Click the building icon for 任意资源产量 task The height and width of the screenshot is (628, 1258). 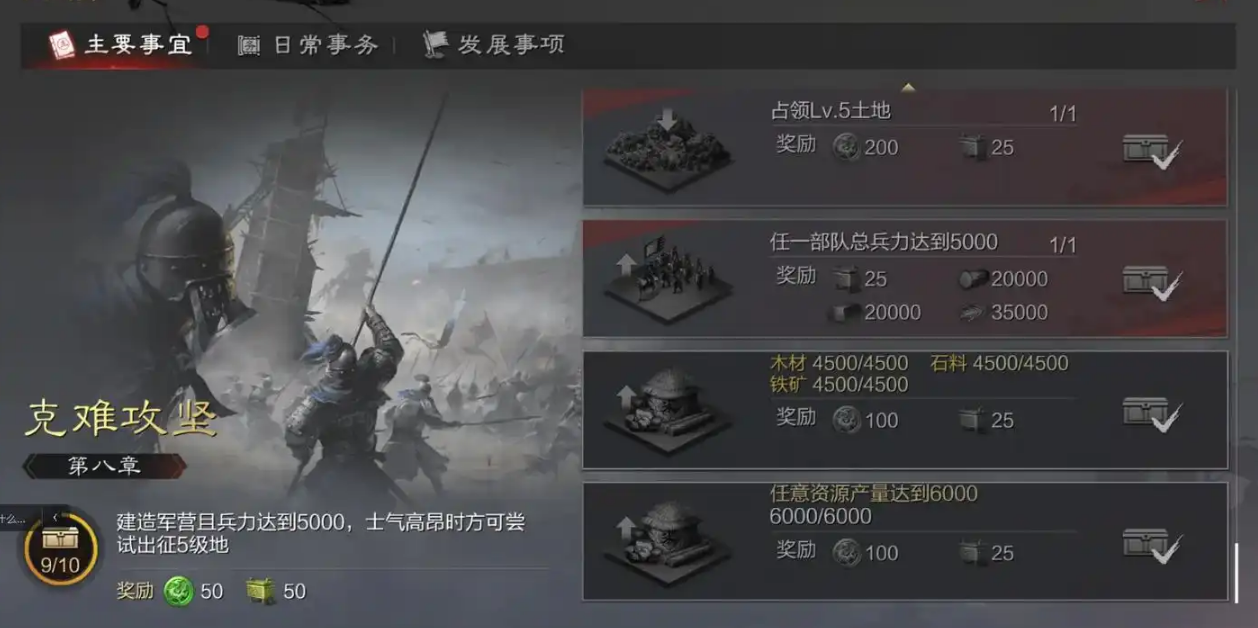[668, 543]
